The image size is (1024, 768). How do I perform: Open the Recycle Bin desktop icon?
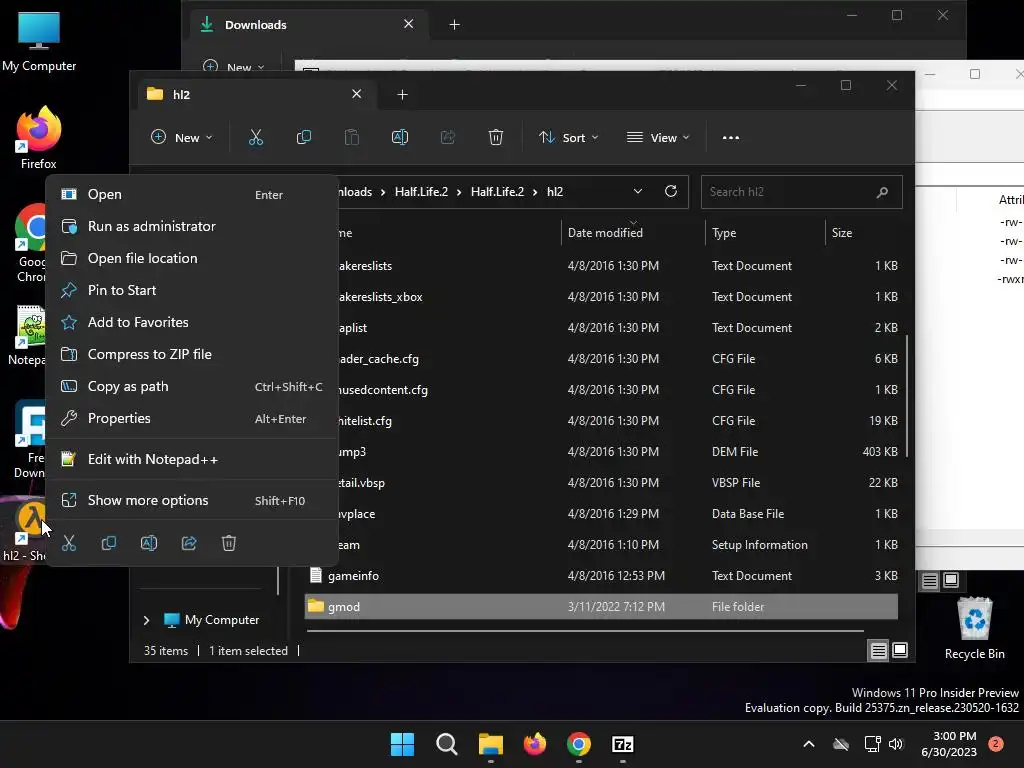tap(974, 628)
